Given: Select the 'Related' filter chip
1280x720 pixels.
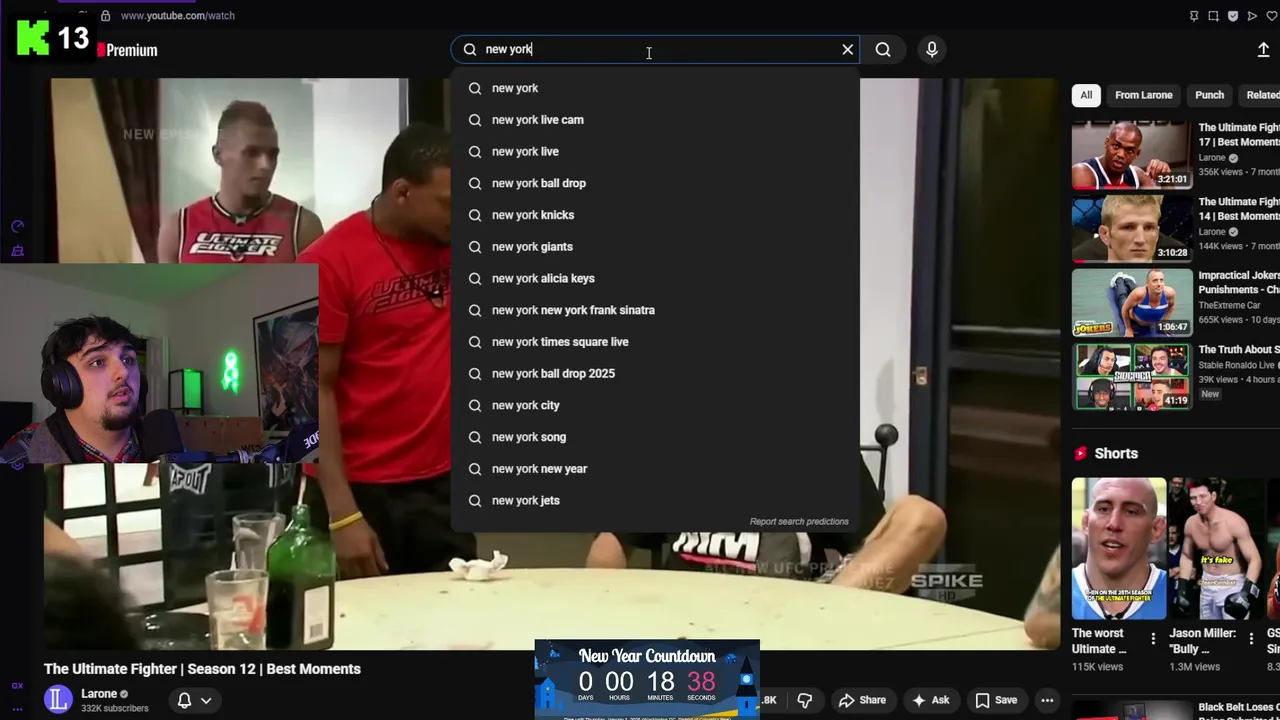Looking at the screenshot, I should [x=1260, y=95].
